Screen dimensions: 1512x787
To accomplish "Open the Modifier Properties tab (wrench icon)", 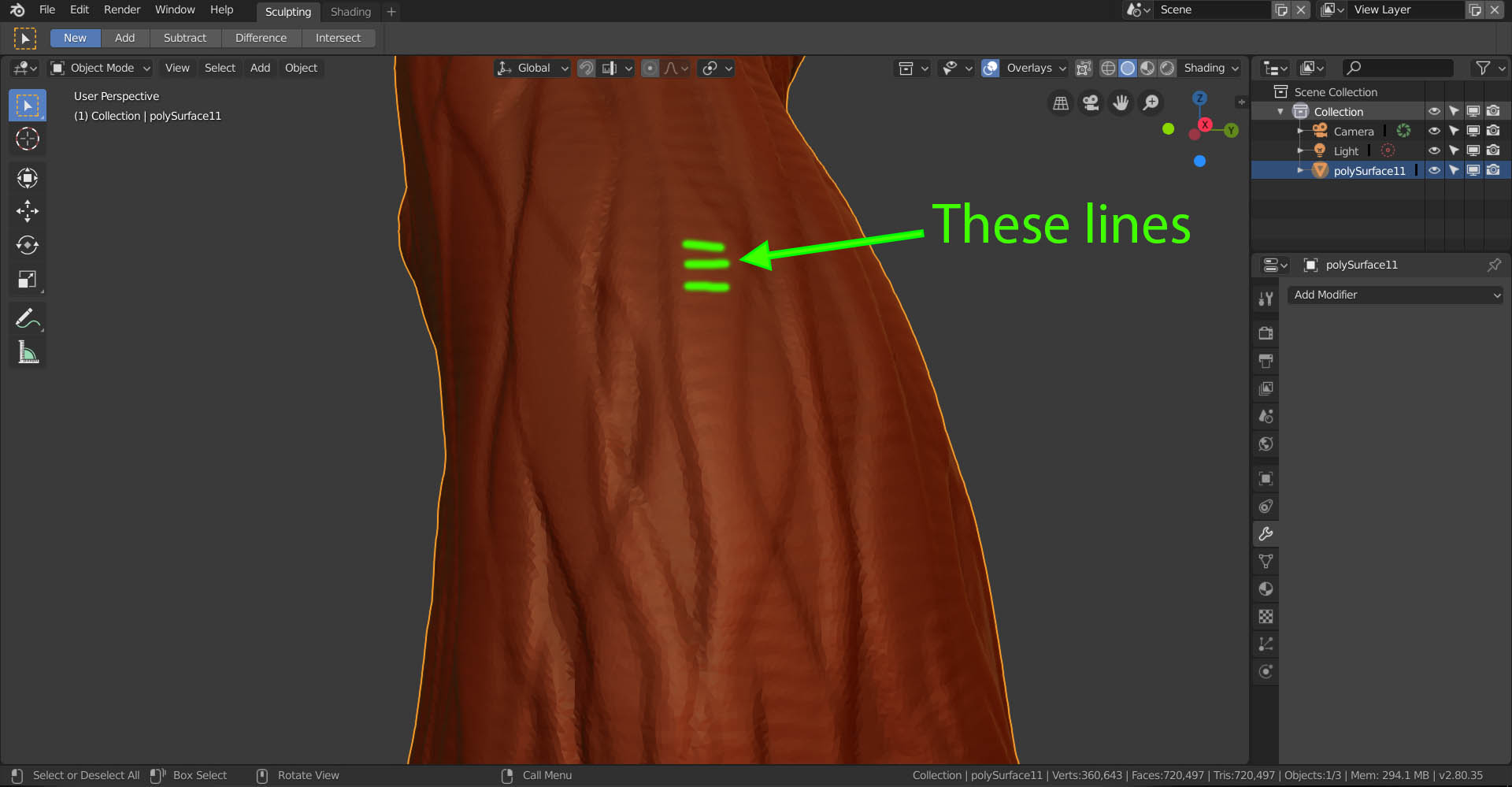I will (x=1266, y=533).
